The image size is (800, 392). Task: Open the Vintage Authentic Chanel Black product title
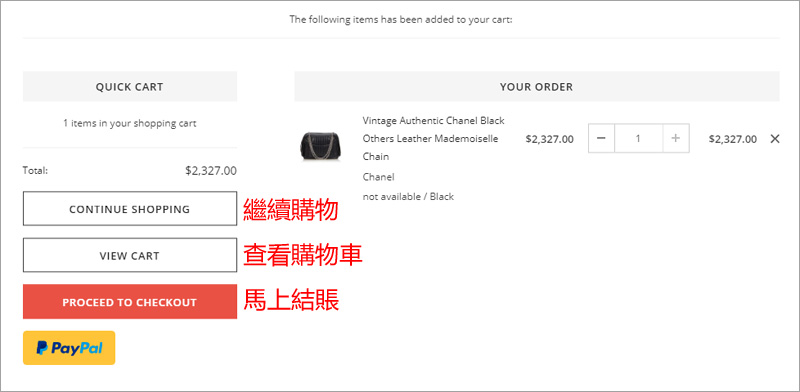pyautogui.click(x=433, y=138)
